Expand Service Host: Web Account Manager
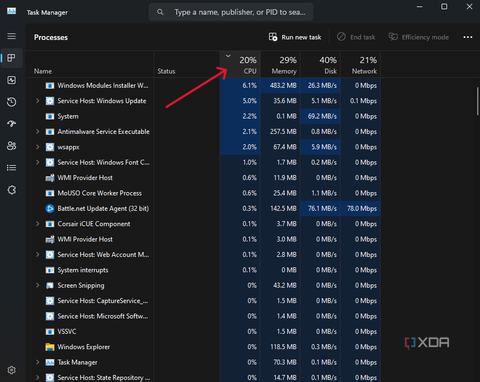Viewport: 480px width, 382px height. (37, 255)
